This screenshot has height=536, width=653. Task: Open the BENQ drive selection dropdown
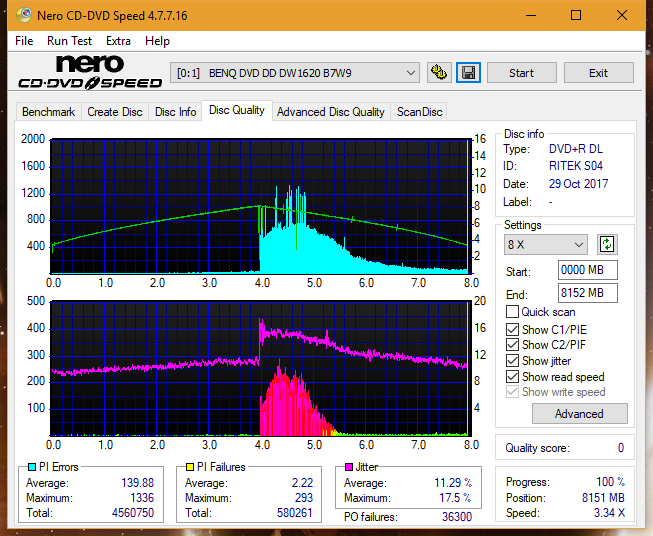pyautogui.click(x=295, y=73)
